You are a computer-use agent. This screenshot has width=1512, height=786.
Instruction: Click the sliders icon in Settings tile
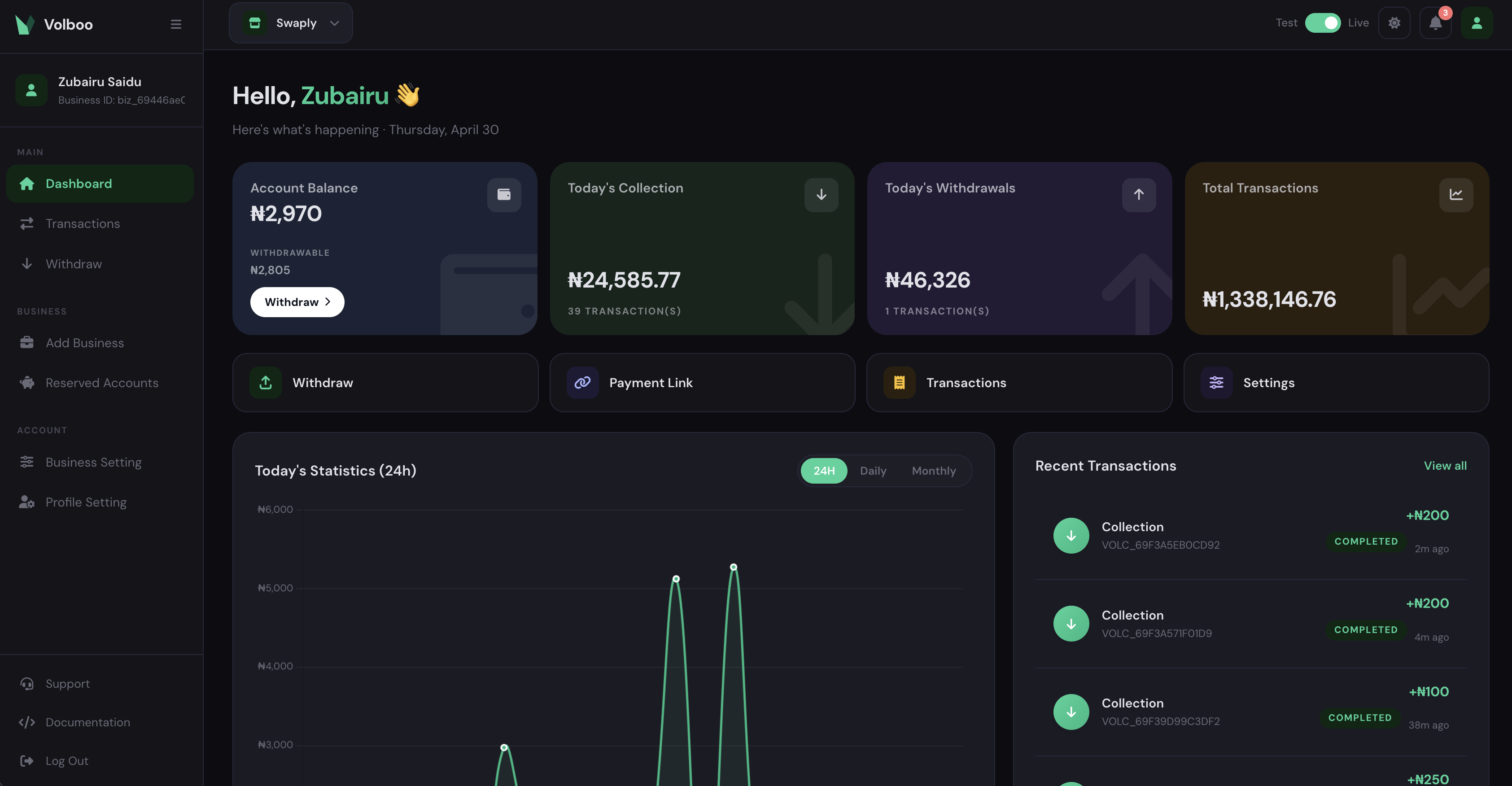pos(1216,383)
